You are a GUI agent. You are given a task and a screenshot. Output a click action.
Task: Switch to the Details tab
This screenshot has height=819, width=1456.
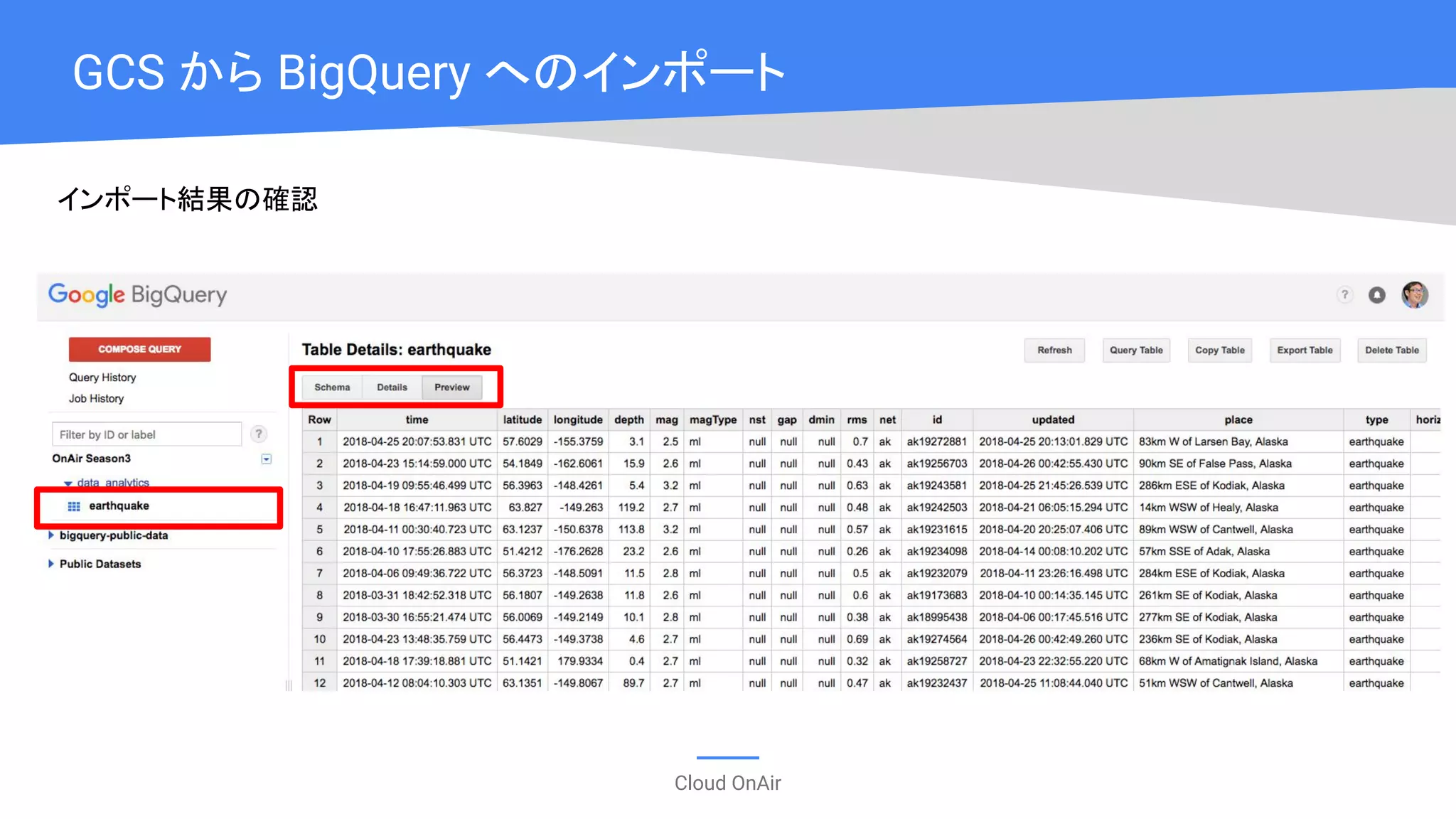392,387
